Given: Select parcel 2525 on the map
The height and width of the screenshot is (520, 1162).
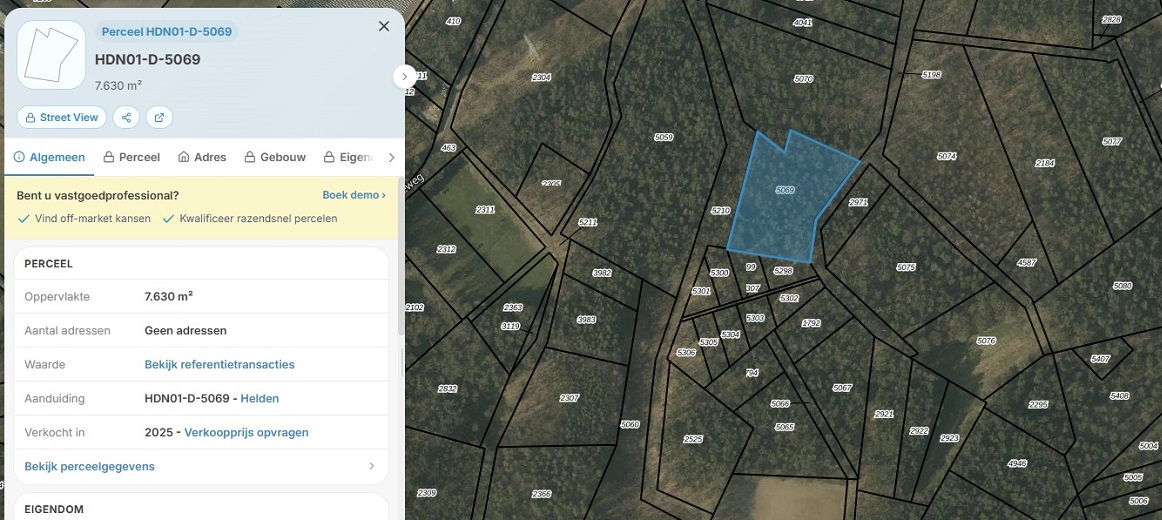Looking at the screenshot, I should [x=693, y=439].
